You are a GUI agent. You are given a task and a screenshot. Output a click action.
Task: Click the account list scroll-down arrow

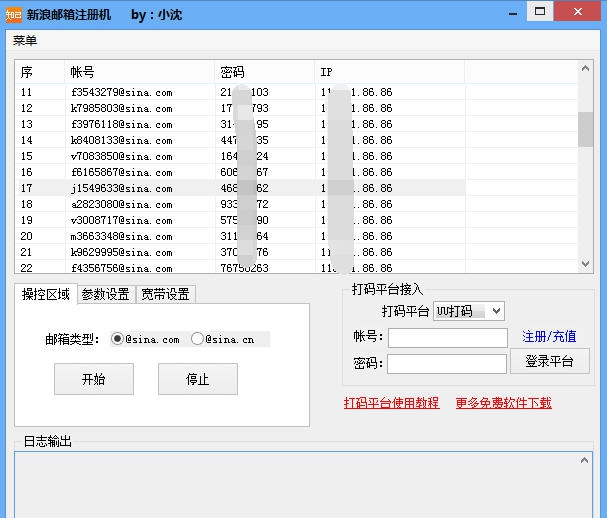pos(585,264)
